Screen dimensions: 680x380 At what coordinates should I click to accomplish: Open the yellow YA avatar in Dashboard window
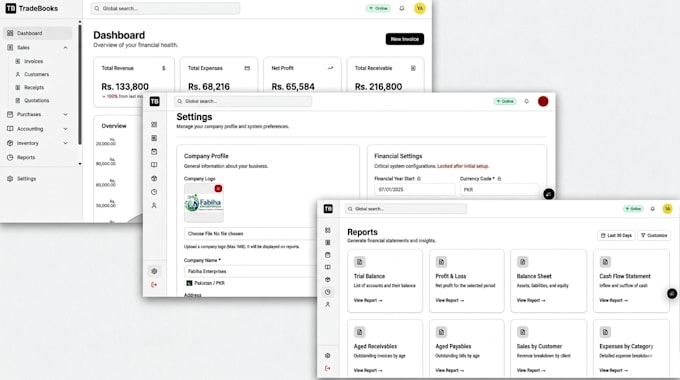click(420, 8)
